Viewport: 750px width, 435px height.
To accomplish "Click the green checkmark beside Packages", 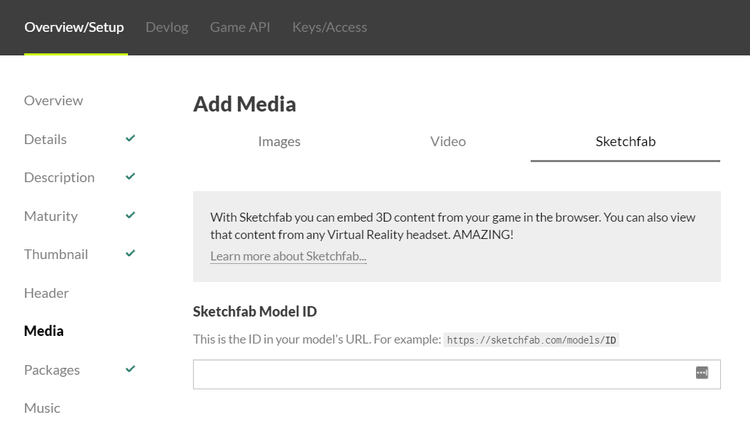I will [x=131, y=369].
